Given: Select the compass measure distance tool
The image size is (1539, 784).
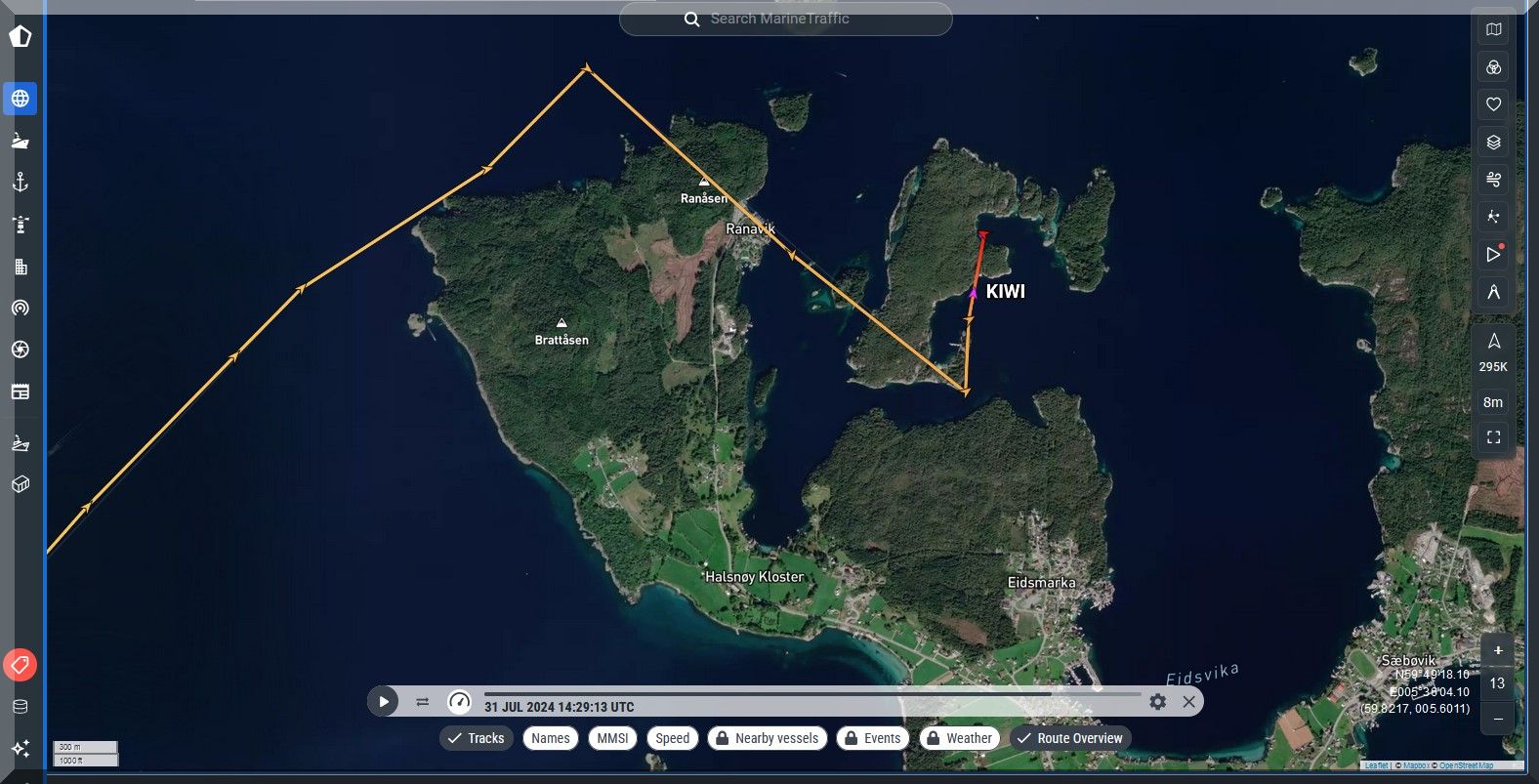Looking at the screenshot, I should tap(1493, 292).
